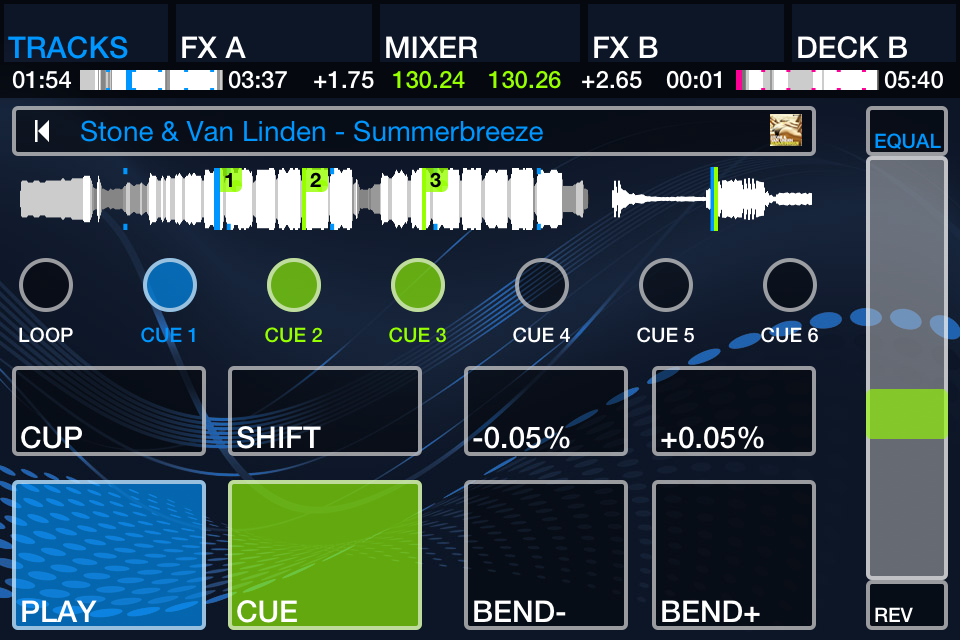Click the green pitch fader handle
960x640 pixels.
pyautogui.click(x=906, y=413)
